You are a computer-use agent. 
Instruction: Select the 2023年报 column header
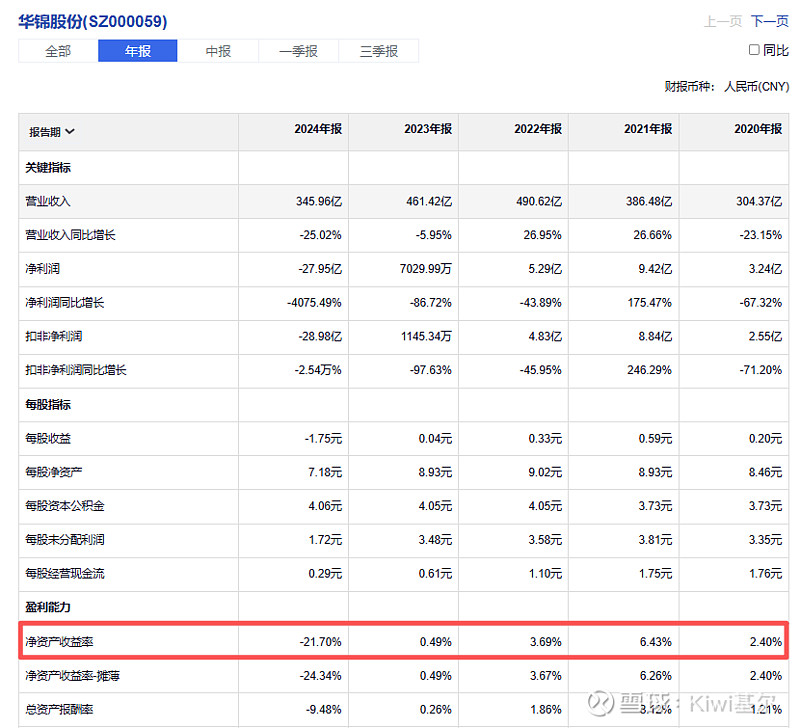tap(428, 130)
